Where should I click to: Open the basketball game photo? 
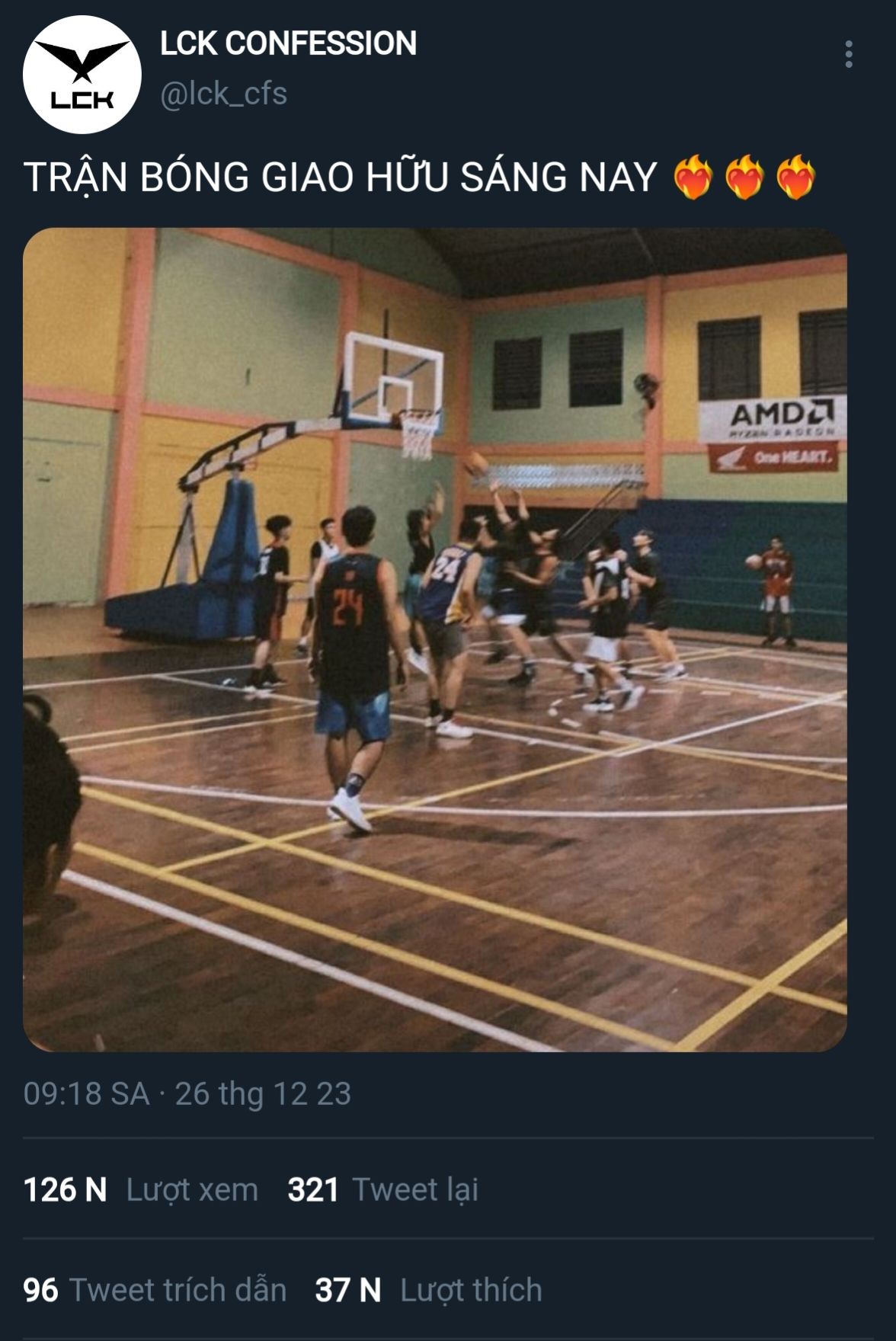pos(435,640)
